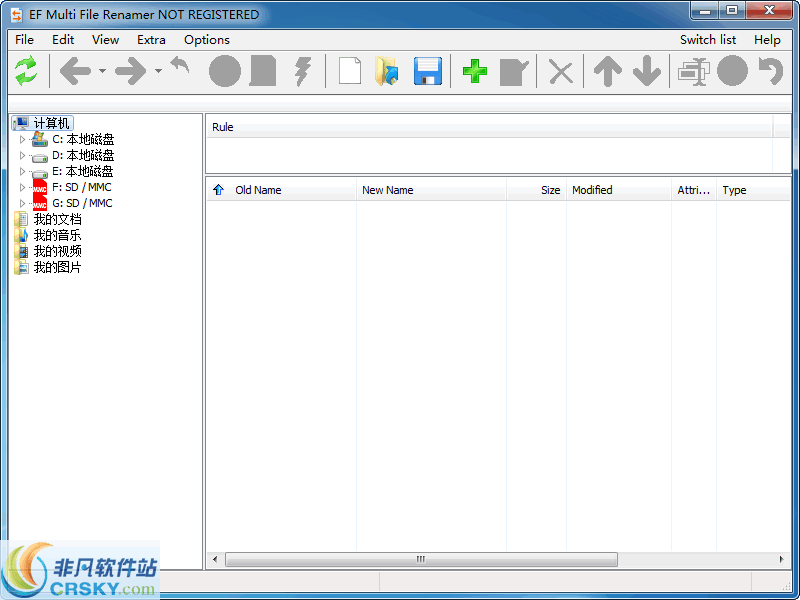Open the View menu
Viewport: 800px width, 600px height.
point(105,40)
